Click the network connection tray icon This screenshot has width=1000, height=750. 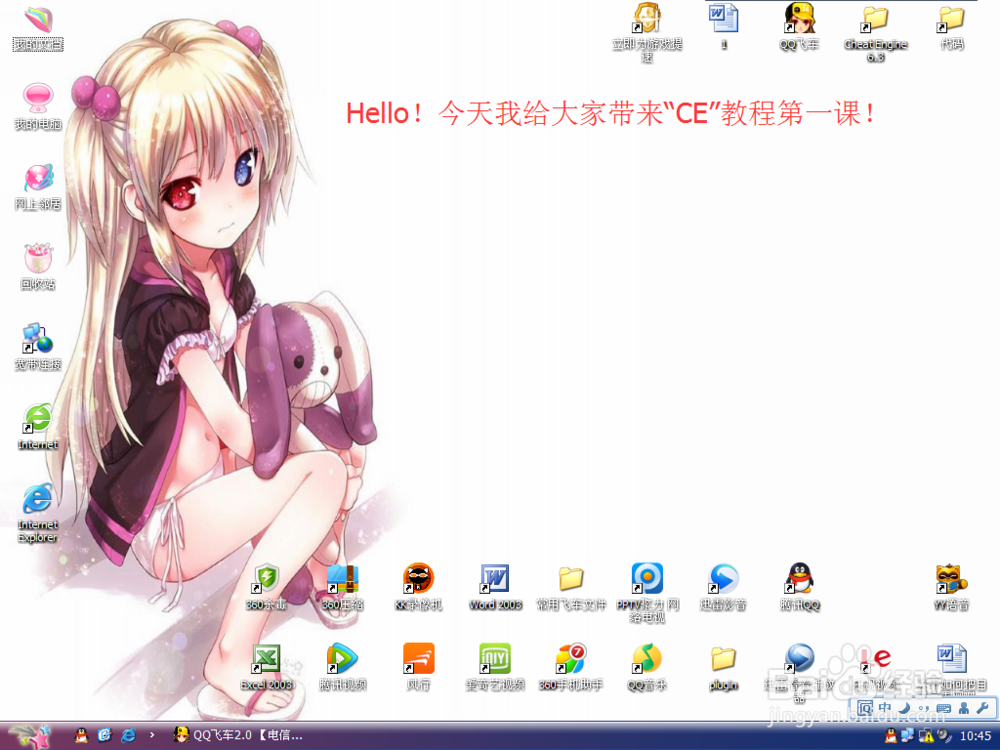tap(908, 736)
